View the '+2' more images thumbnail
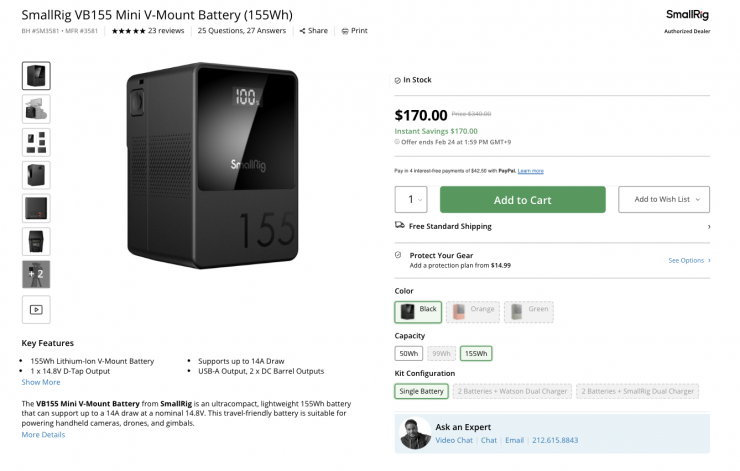The height and width of the screenshot is (471, 740). point(36,274)
